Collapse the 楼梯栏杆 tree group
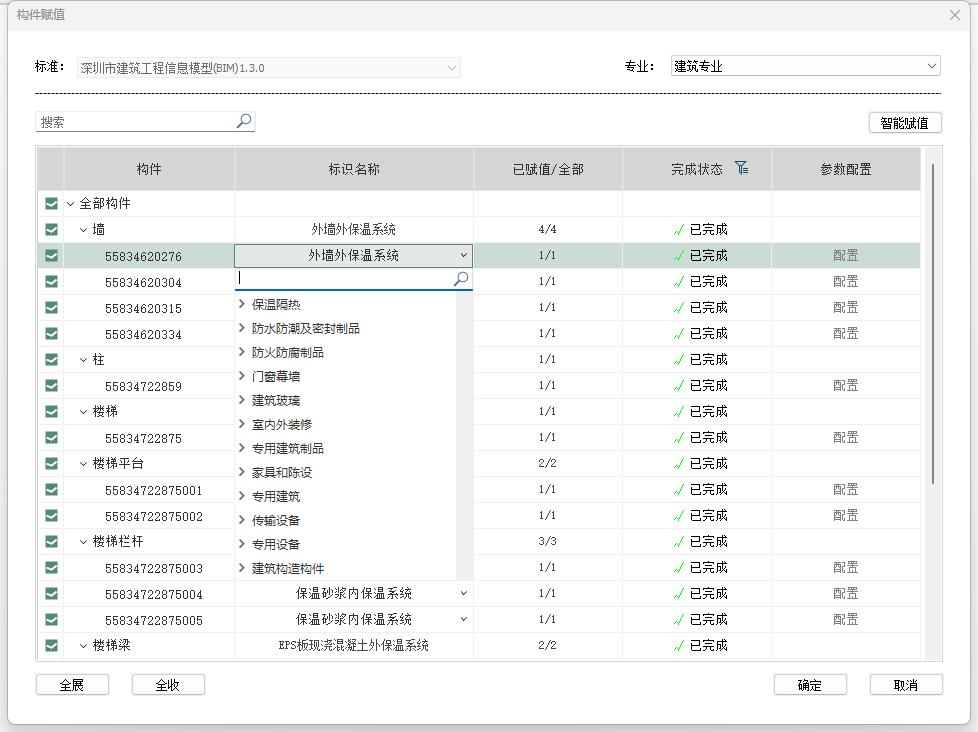978x732 pixels. (x=84, y=542)
